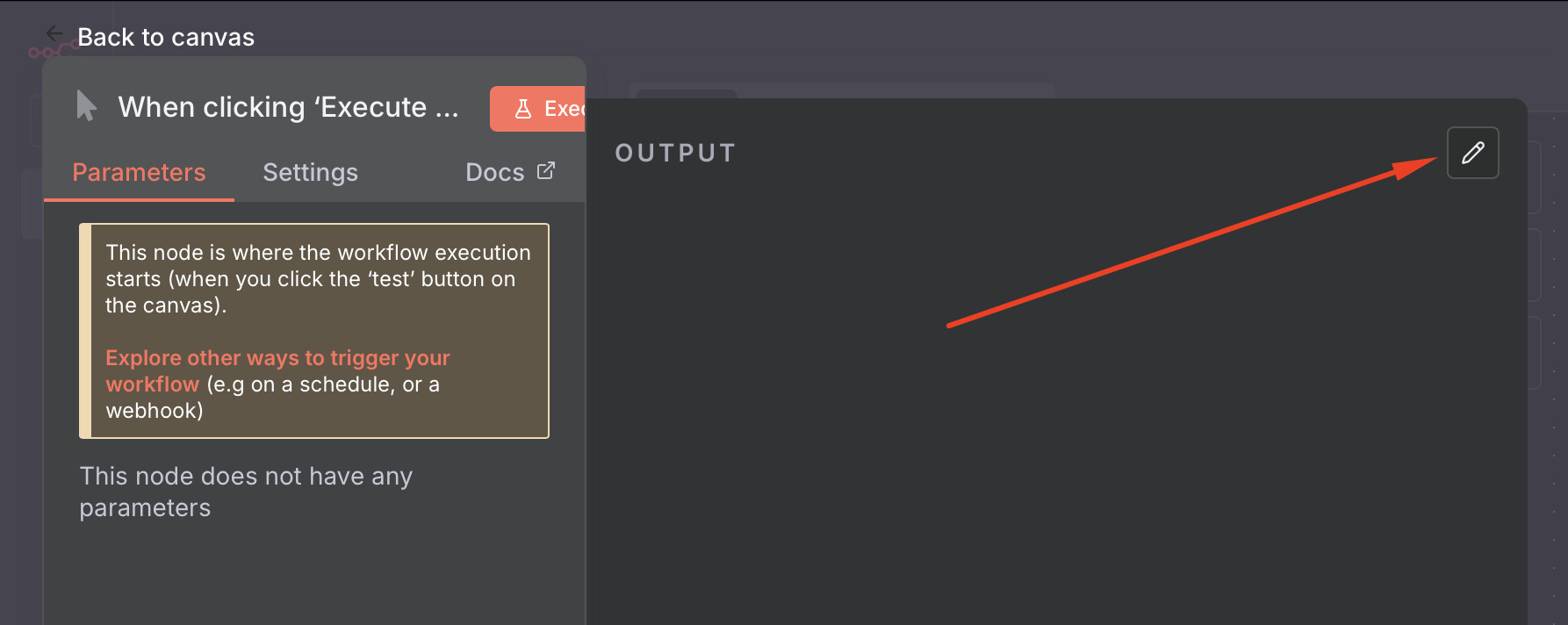Click the flask icon on Execute button

tap(523, 109)
